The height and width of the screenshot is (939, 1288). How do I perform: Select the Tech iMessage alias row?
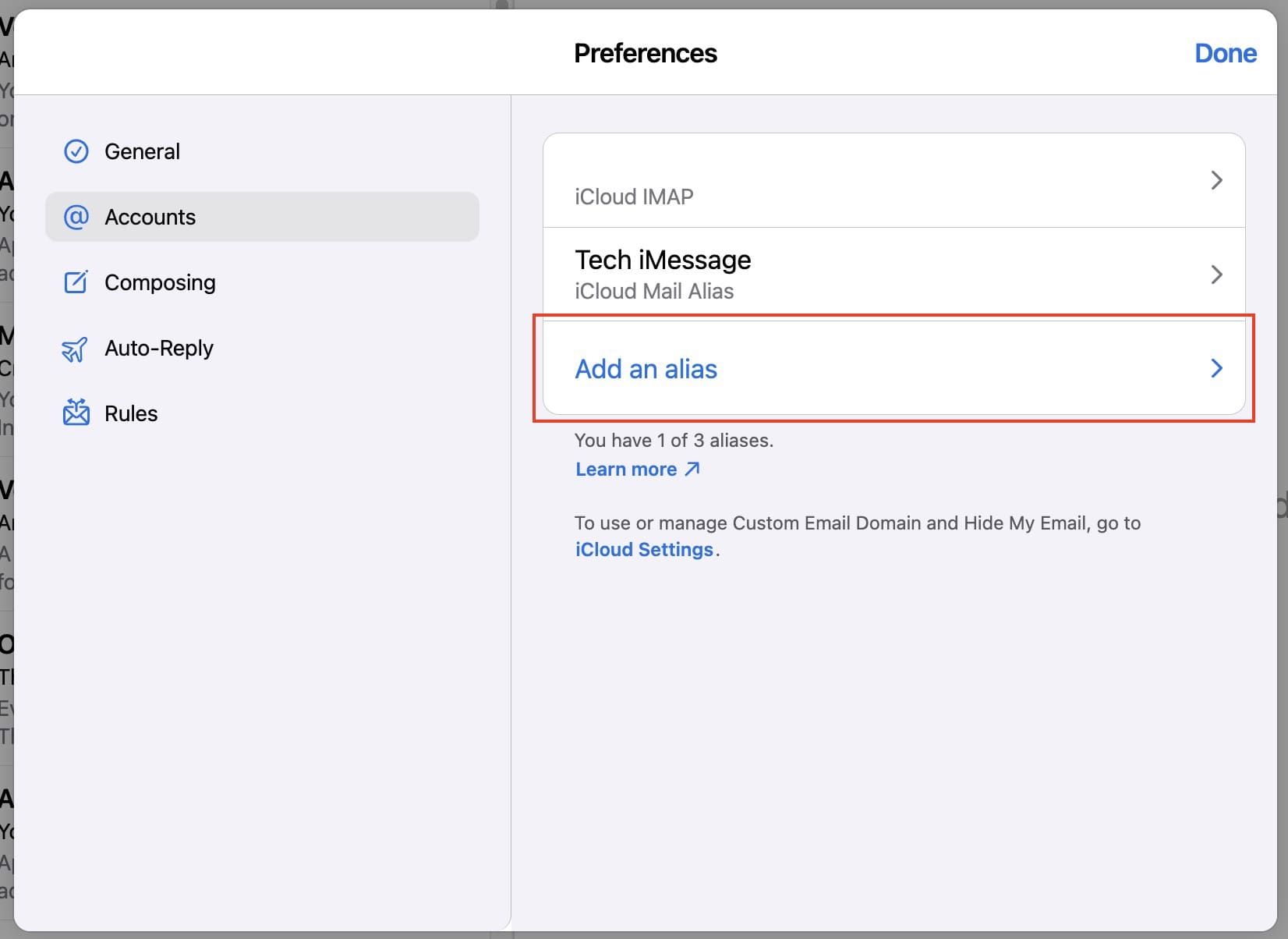click(x=893, y=275)
